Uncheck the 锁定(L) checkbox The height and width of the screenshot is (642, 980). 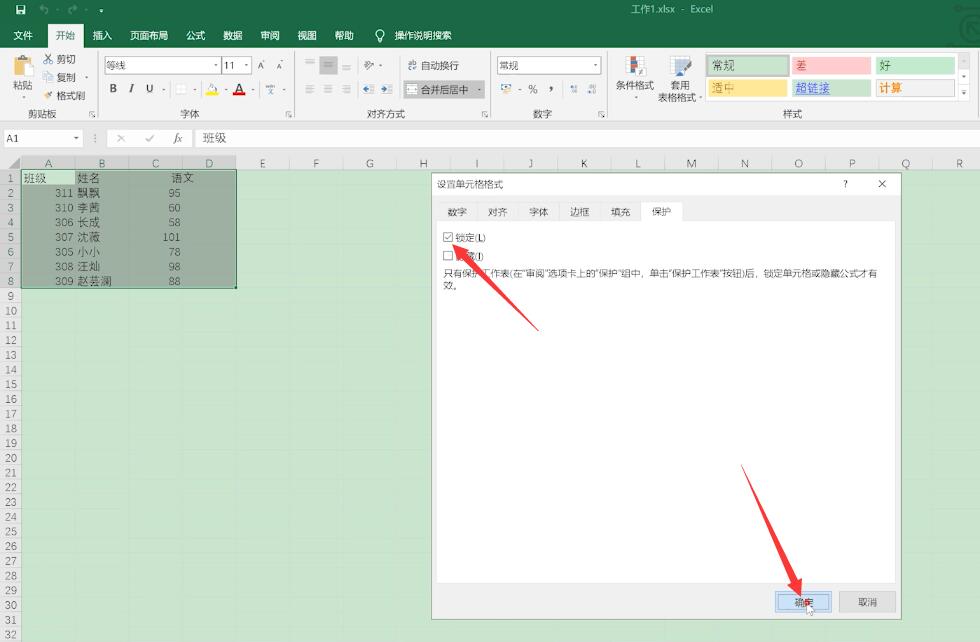click(x=448, y=237)
